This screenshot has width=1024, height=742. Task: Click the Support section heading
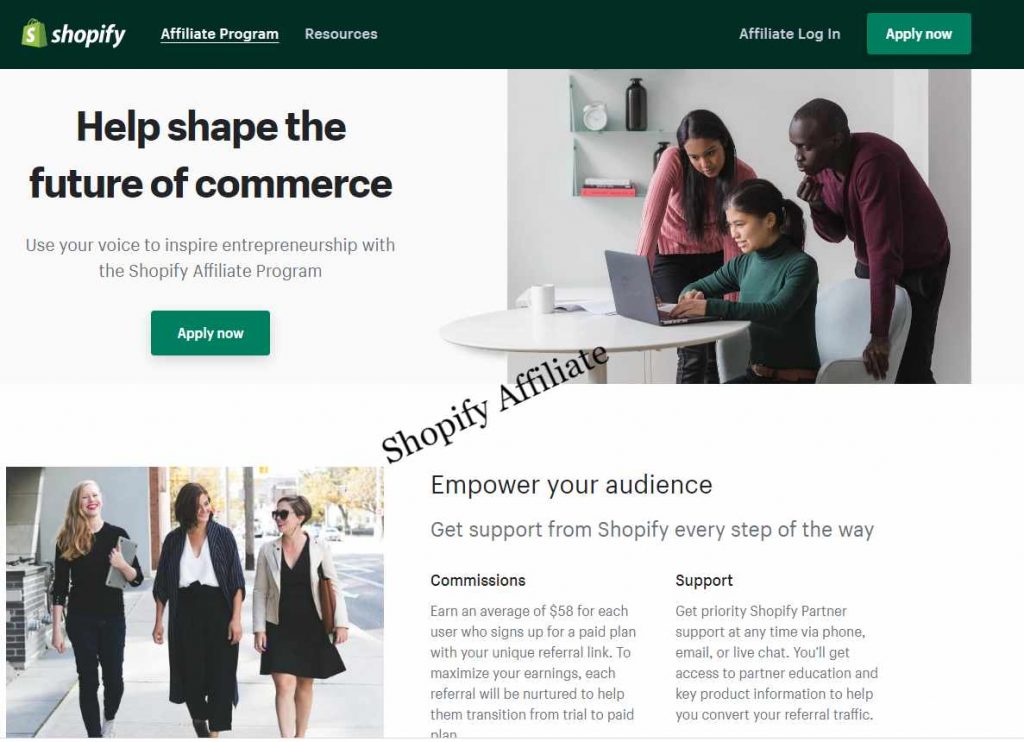click(704, 581)
